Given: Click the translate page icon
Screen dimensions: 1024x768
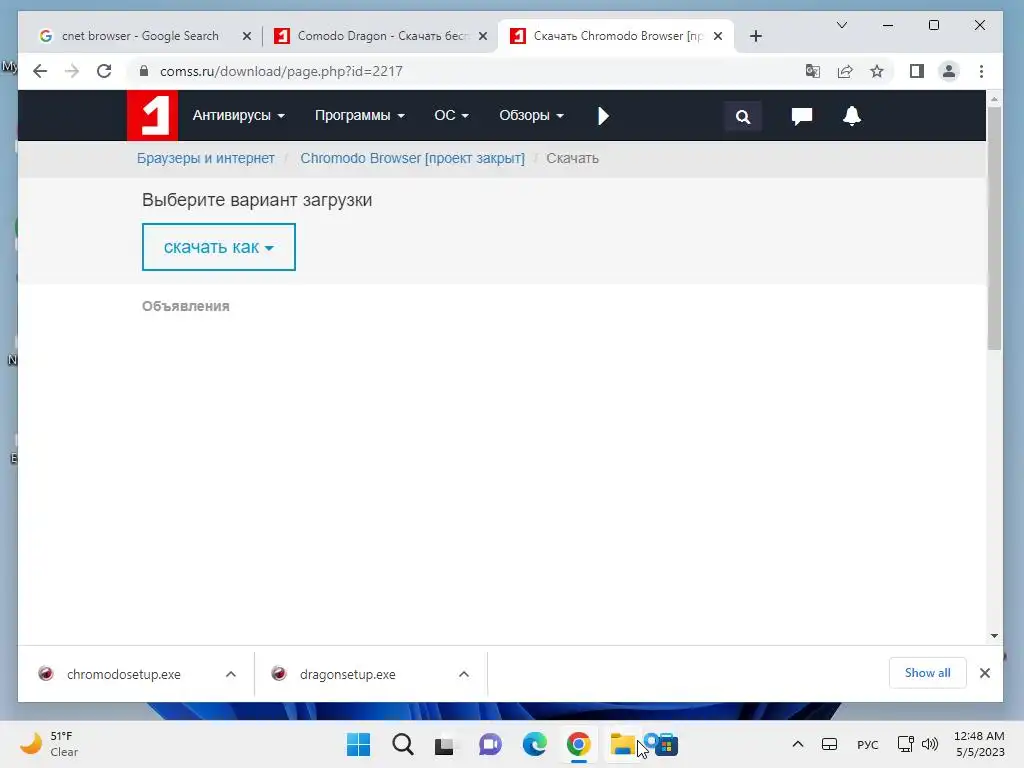Looking at the screenshot, I should point(812,71).
